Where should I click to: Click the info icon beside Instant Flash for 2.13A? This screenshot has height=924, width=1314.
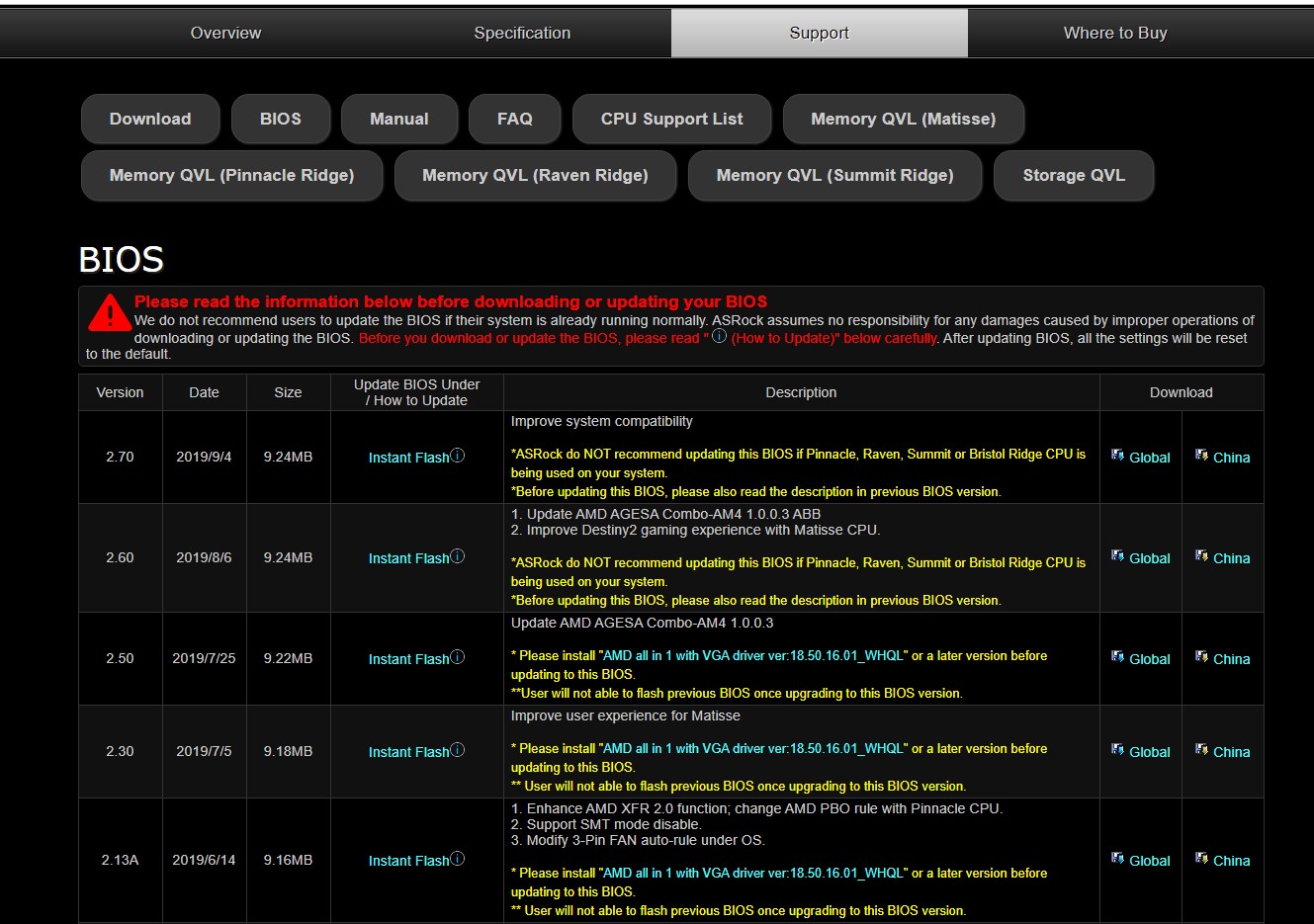458,859
